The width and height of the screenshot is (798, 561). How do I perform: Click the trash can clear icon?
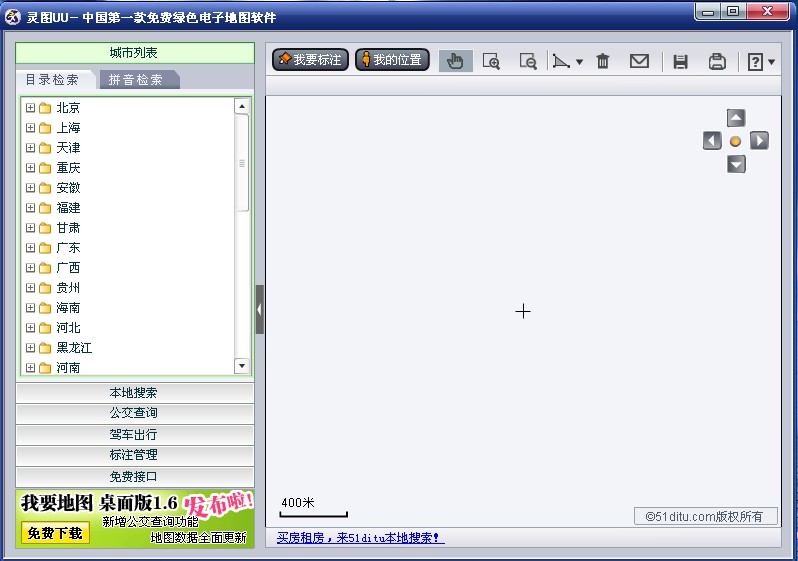tap(603, 61)
